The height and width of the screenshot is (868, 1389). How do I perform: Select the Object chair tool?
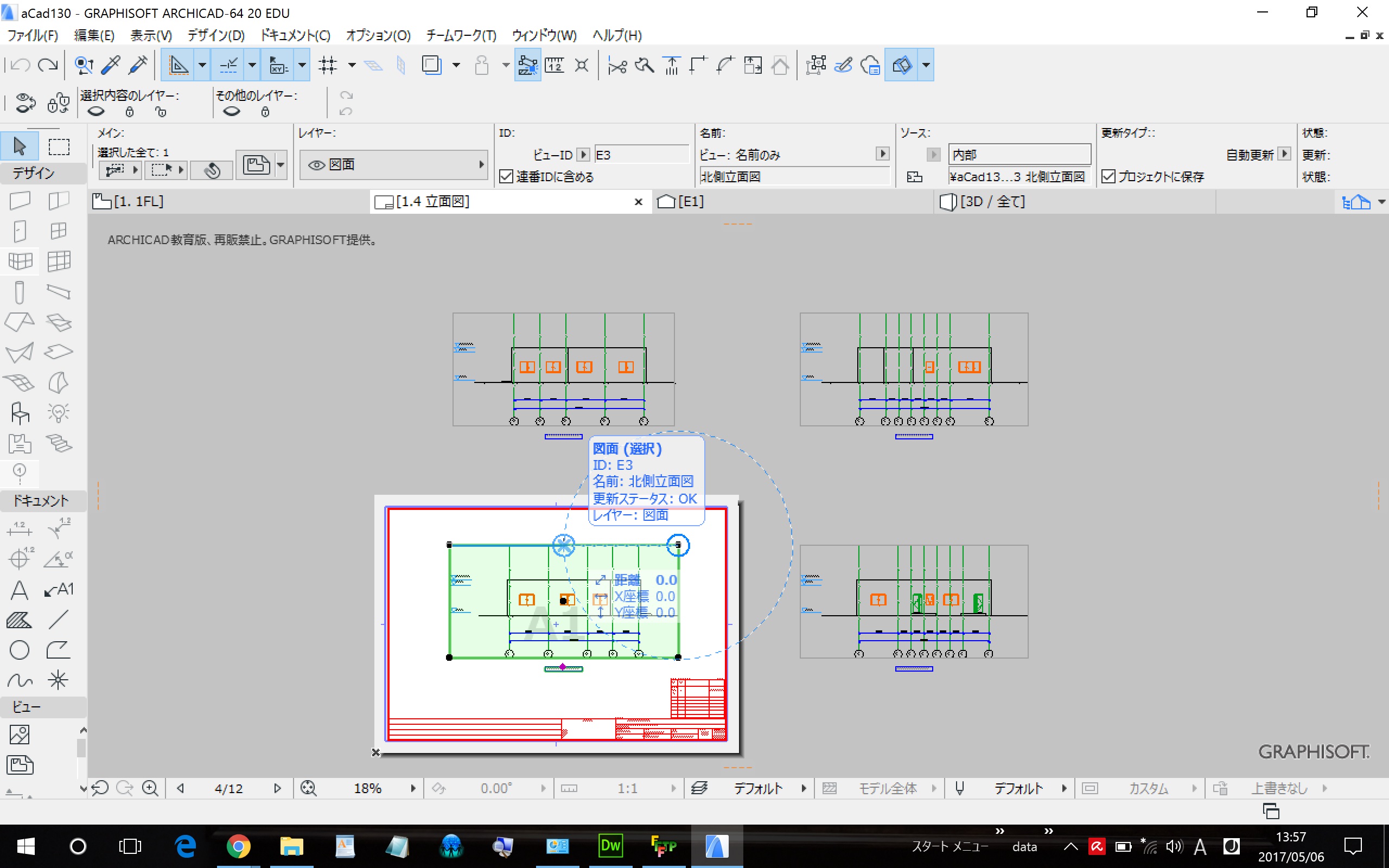20,413
